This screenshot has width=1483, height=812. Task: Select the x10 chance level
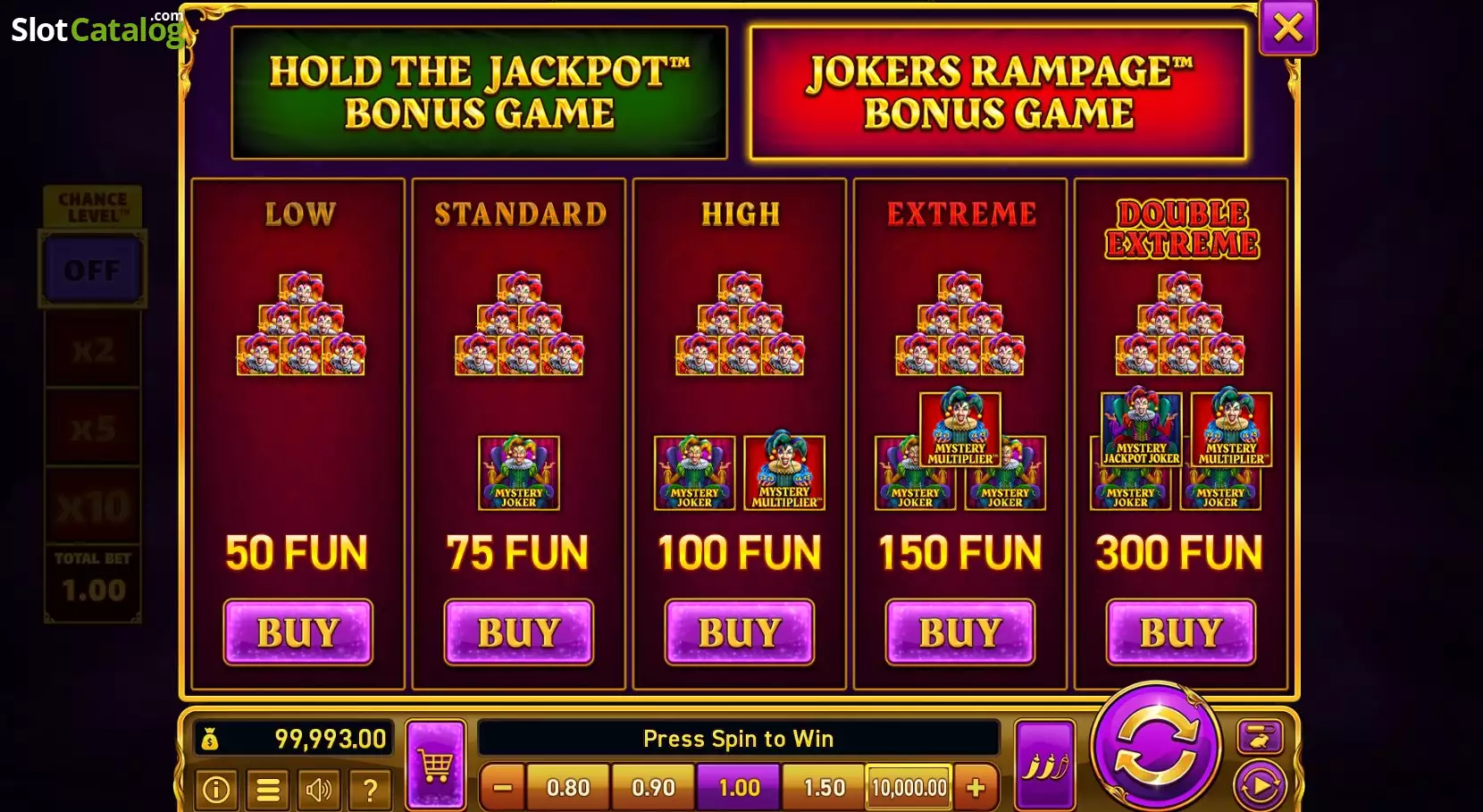click(93, 506)
